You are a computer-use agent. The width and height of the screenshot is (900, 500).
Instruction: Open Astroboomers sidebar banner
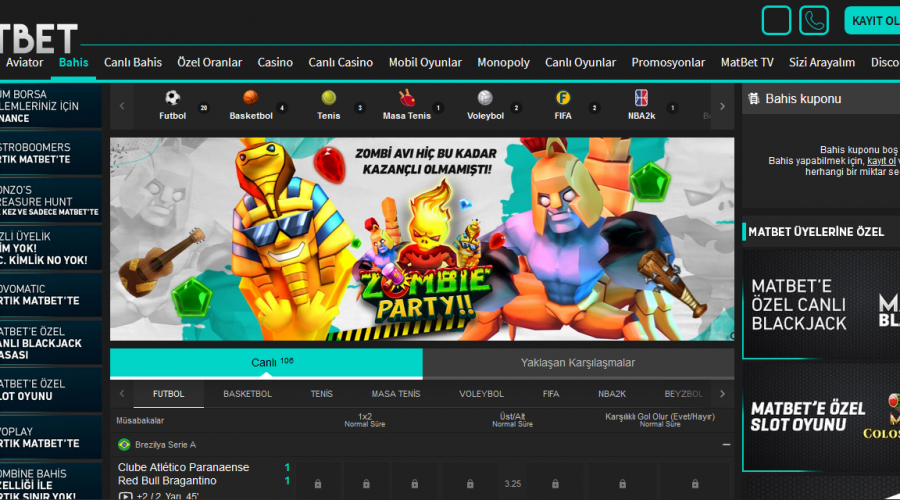point(51,153)
